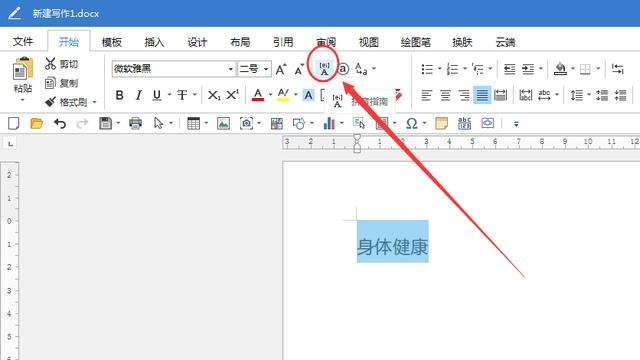The height and width of the screenshot is (360, 640).
Task: Switch to the 换肤 tab
Action: (x=462, y=42)
